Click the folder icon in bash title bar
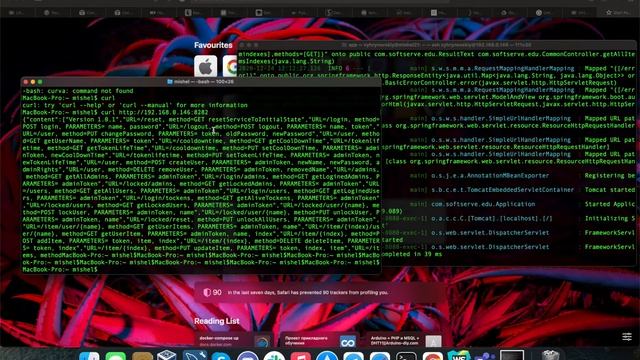The width and height of the screenshot is (640, 360). point(170,82)
